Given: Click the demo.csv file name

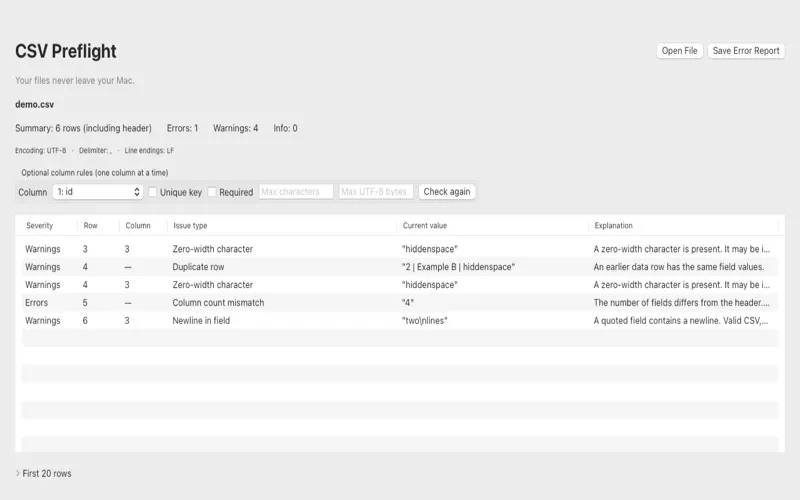Looking at the screenshot, I should click(x=34, y=104).
